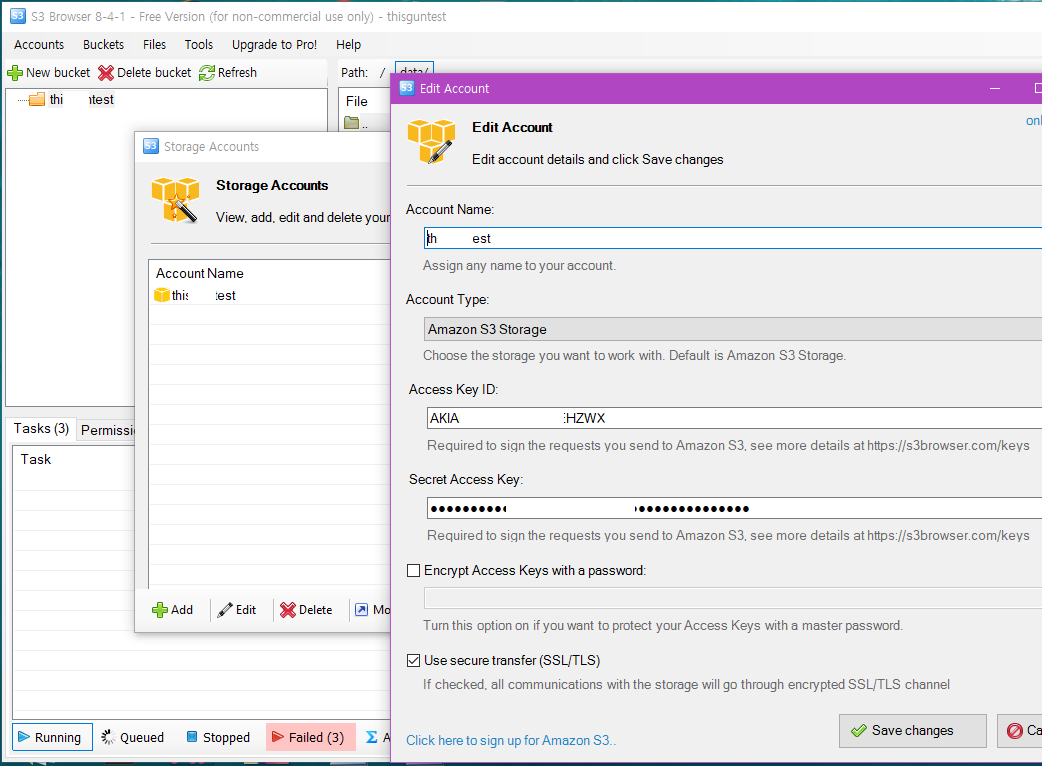The height and width of the screenshot is (766, 1042).
Task: Click the Add account plus icon
Action: tap(160, 610)
